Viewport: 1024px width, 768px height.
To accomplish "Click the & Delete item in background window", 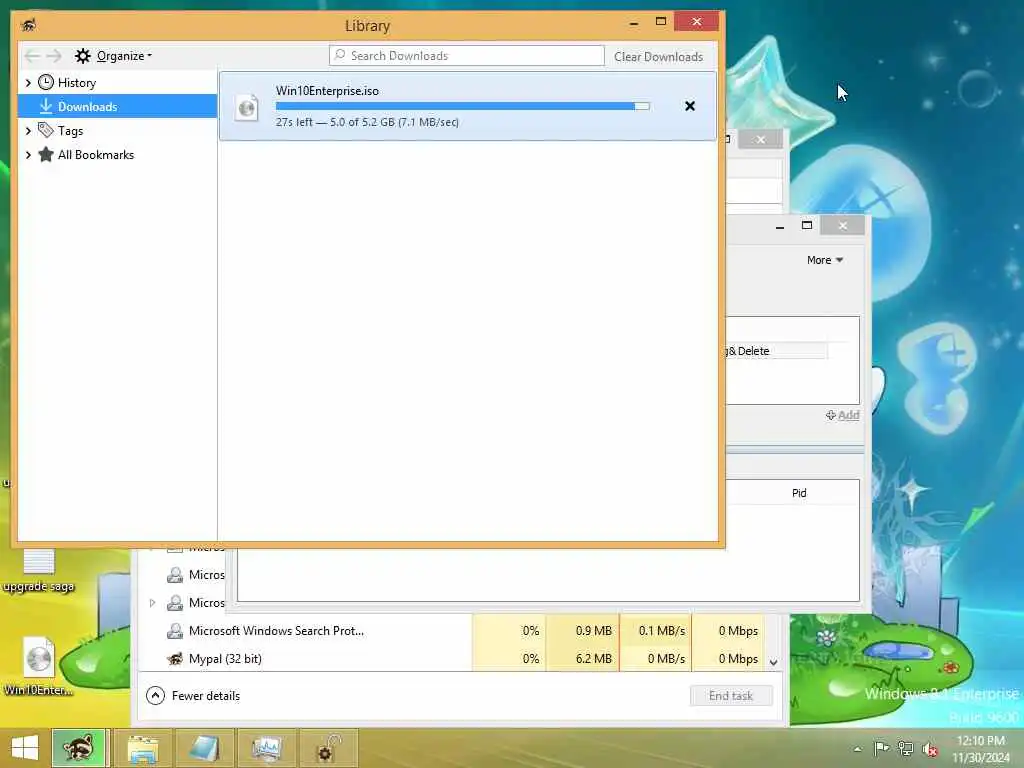I will 748,351.
